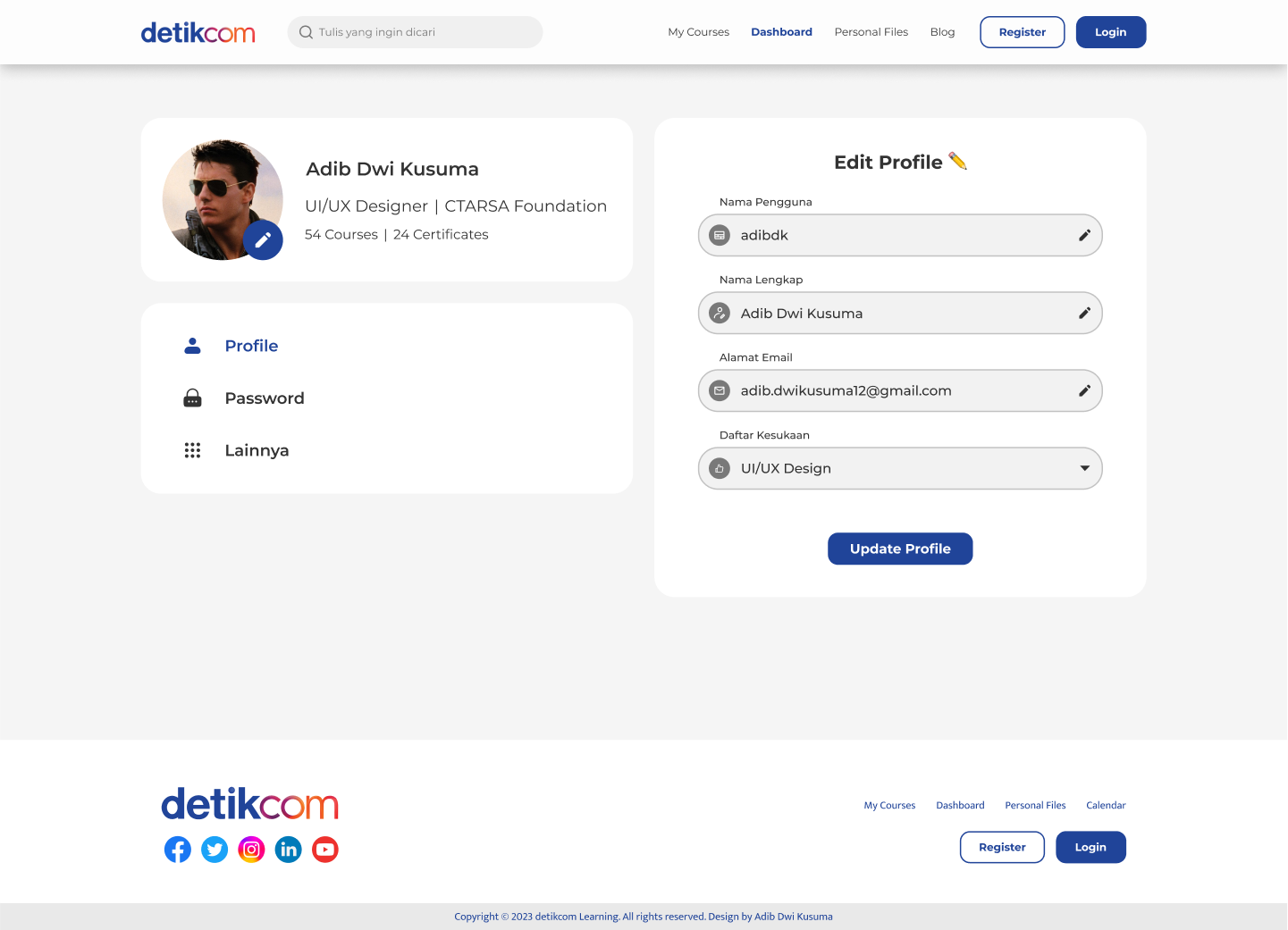The height and width of the screenshot is (930, 1288).
Task: Open the LinkedIn icon in footer
Action: (289, 850)
